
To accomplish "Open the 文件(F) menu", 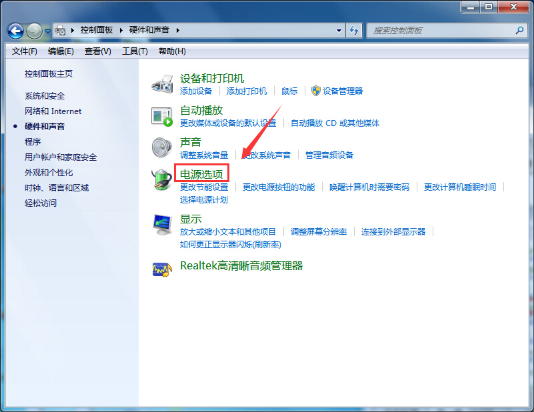I will click(24, 51).
